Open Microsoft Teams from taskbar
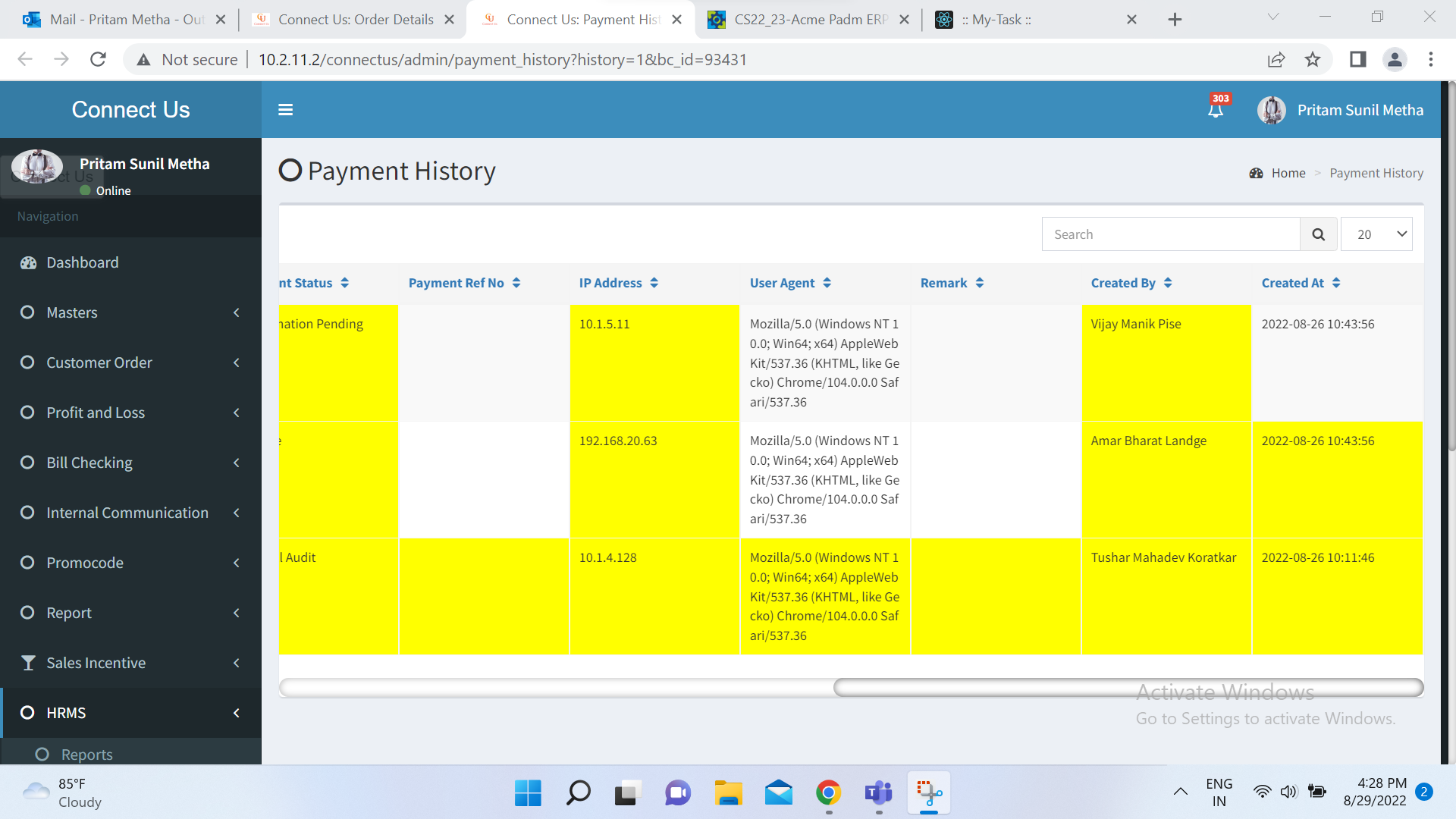1456x819 pixels. pos(879,793)
